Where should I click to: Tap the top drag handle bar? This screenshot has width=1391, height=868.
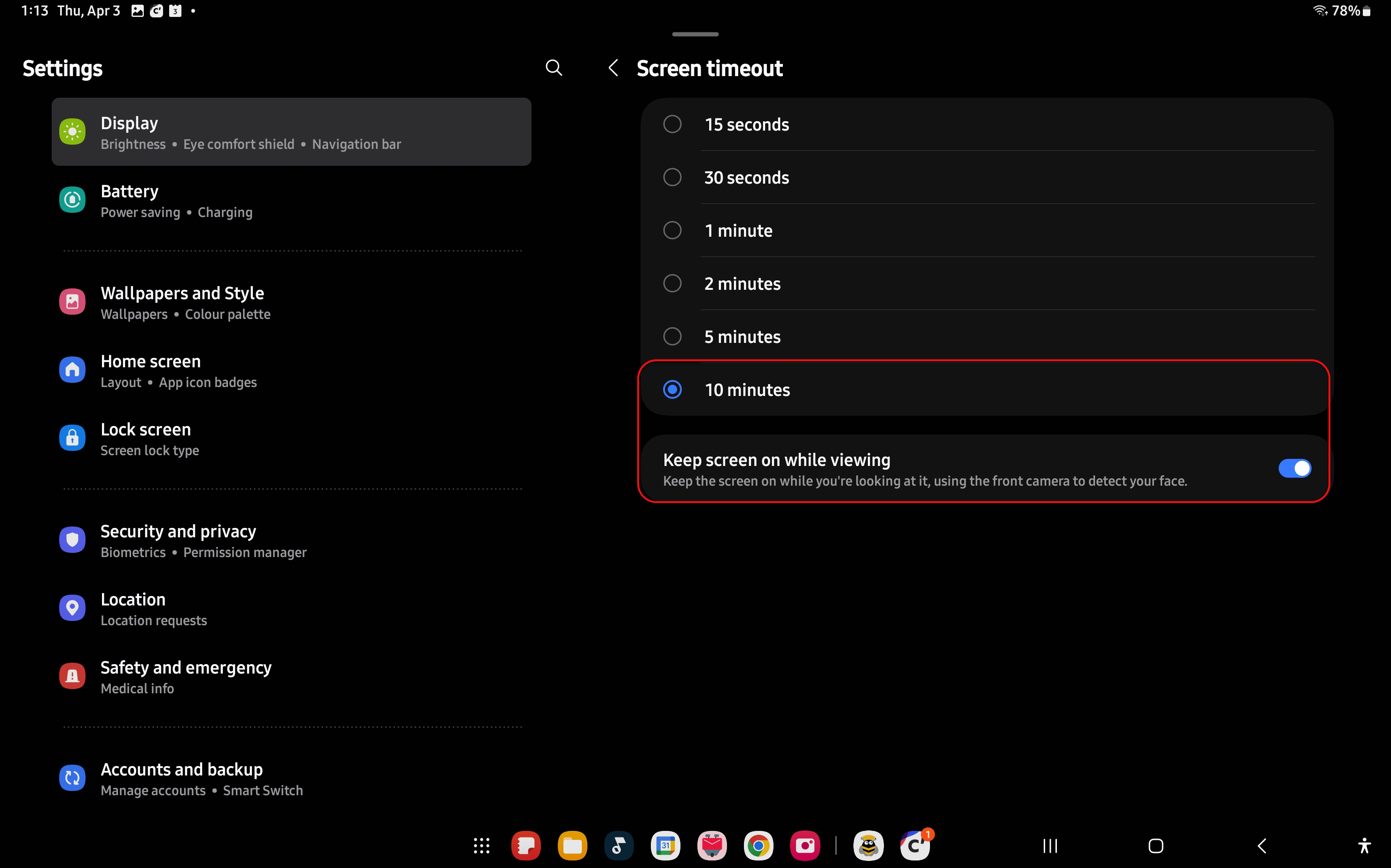pyautogui.click(x=695, y=34)
